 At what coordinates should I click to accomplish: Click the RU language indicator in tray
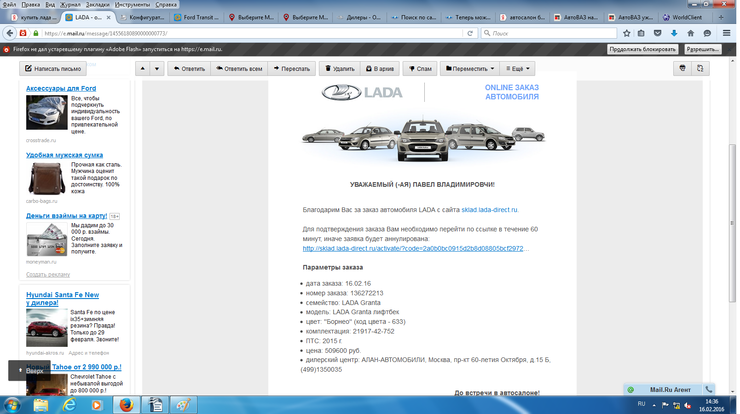coord(641,404)
